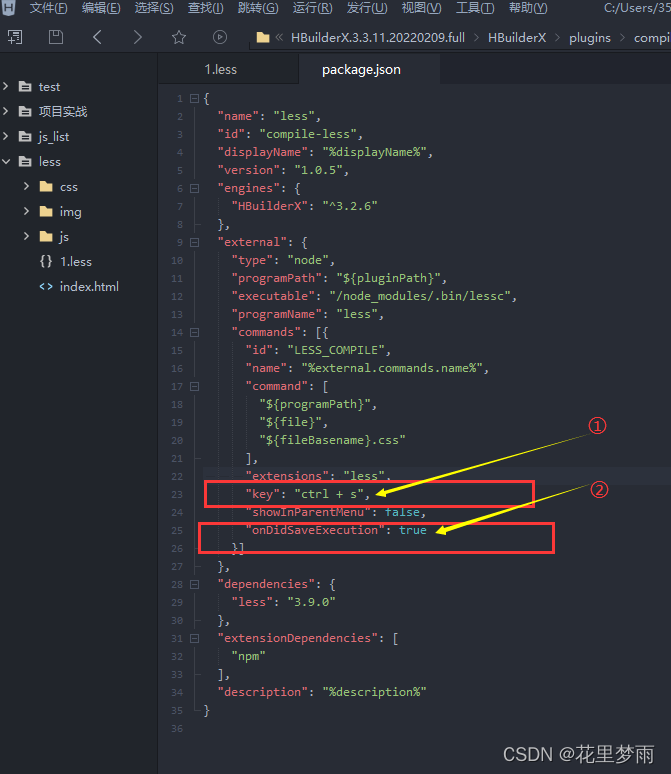Click the onDidSaveExecution true value
This screenshot has width=671, height=774.
tap(413, 530)
